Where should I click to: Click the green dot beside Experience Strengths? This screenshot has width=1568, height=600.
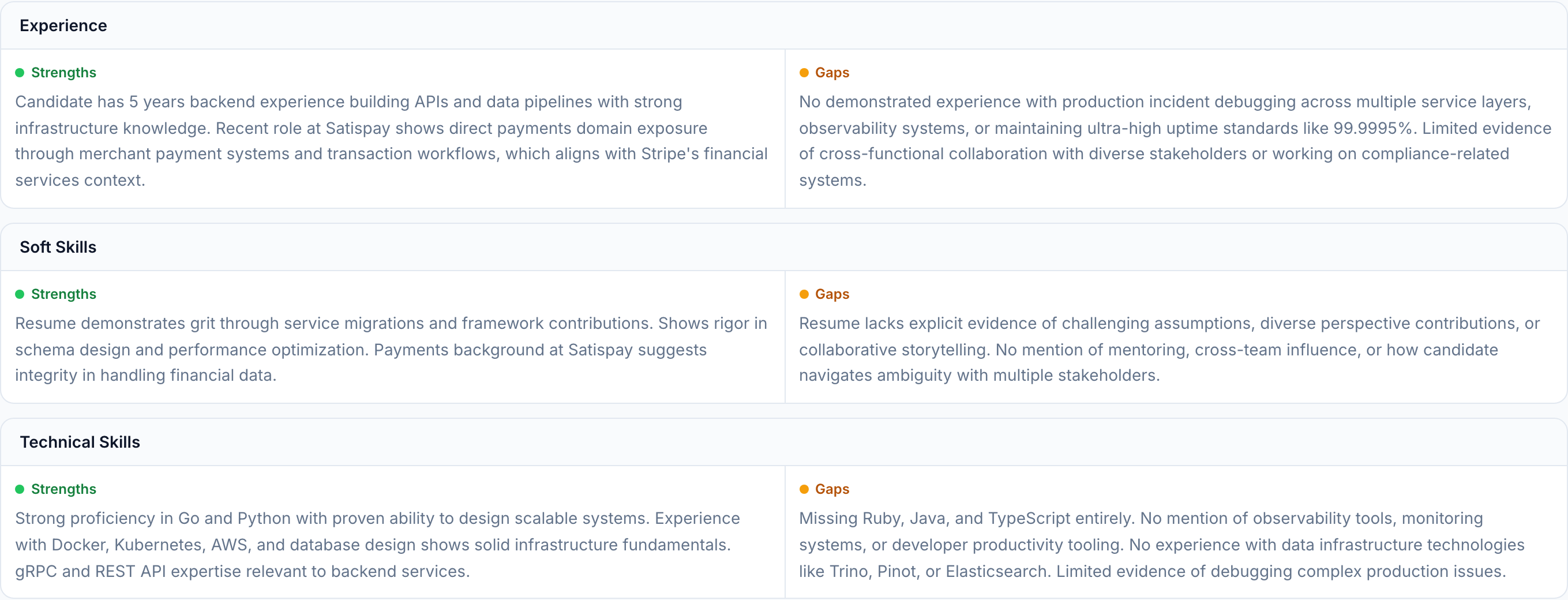coord(20,73)
